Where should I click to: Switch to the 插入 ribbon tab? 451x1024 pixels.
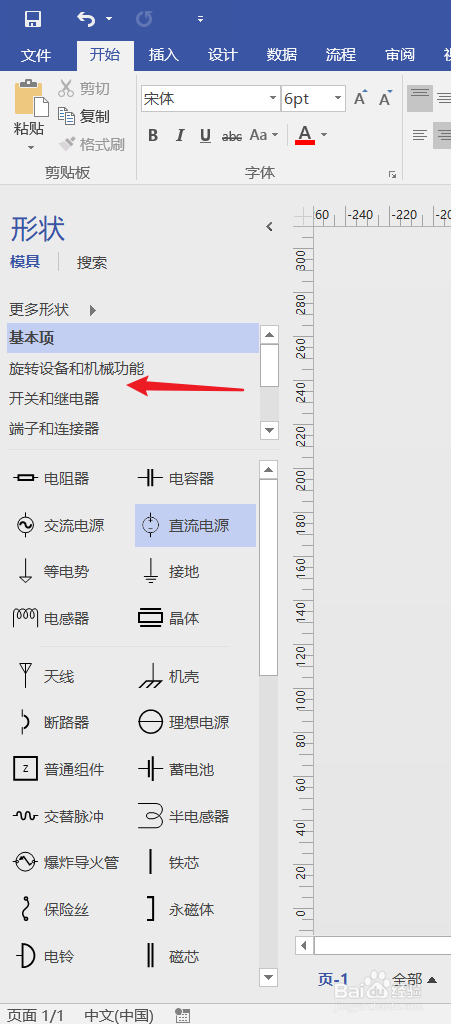(x=163, y=55)
